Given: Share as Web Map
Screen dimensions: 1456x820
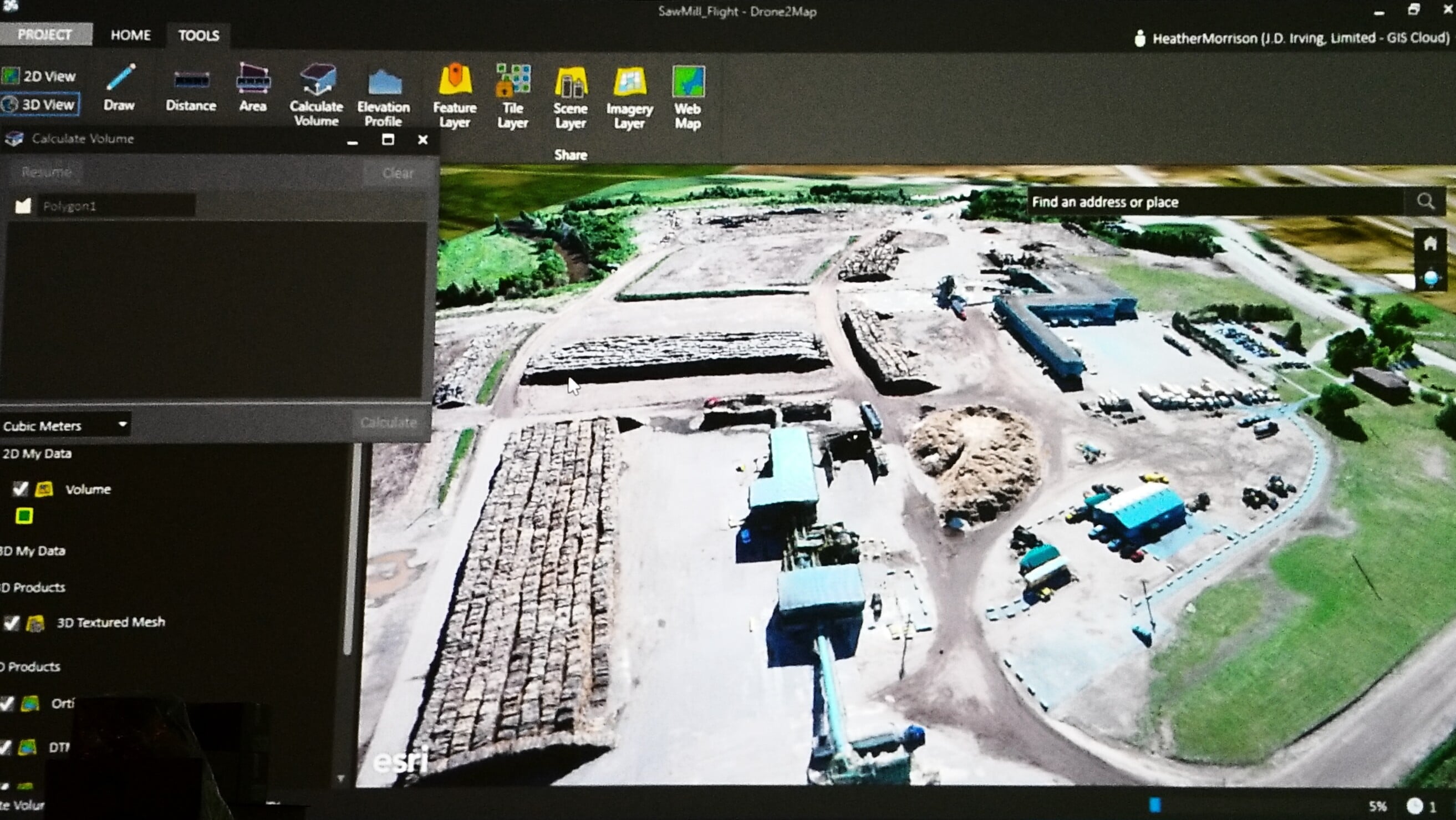Looking at the screenshot, I should [x=688, y=97].
